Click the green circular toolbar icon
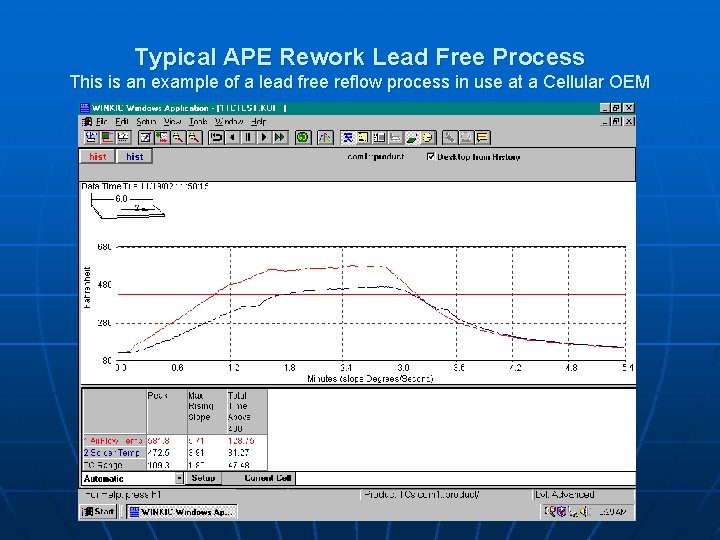The height and width of the screenshot is (540, 720). coord(303,137)
